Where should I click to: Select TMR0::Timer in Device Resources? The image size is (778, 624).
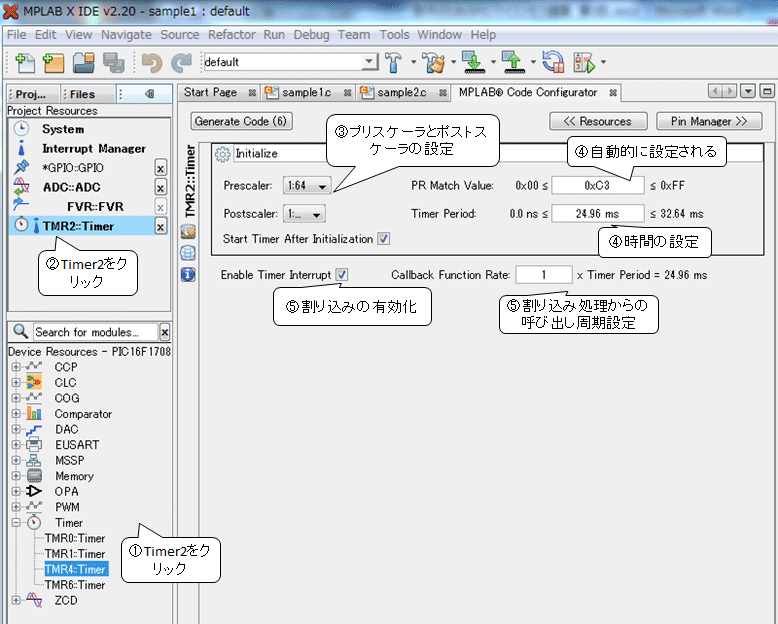tap(75, 538)
